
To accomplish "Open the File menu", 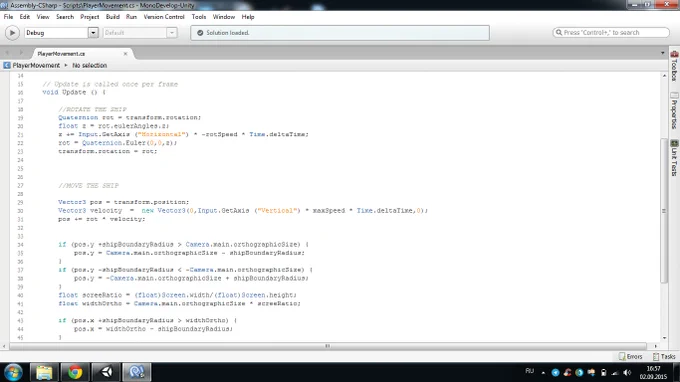I will click(x=8, y=17).
